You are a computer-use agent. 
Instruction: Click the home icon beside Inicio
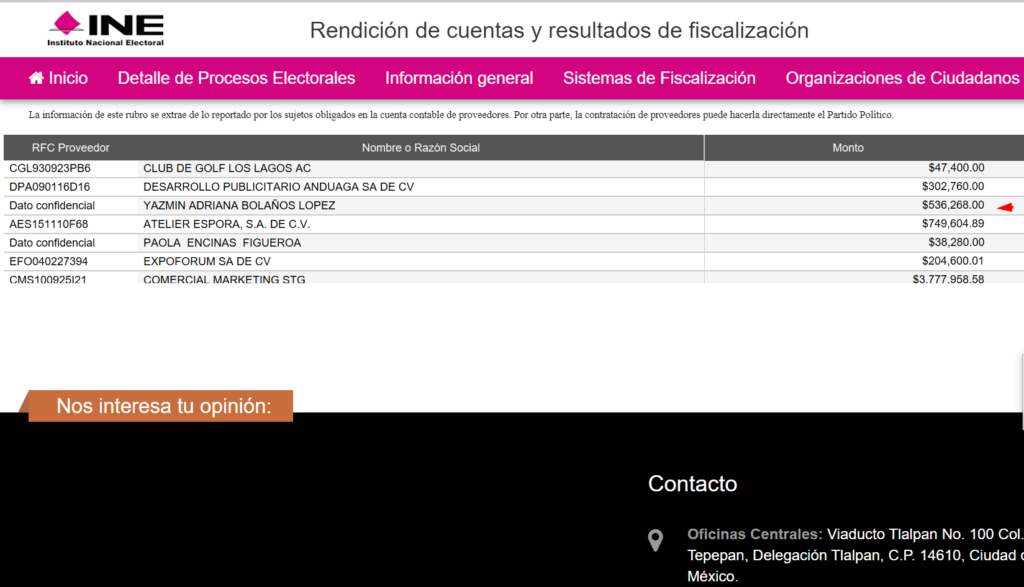tap(37, 78)
